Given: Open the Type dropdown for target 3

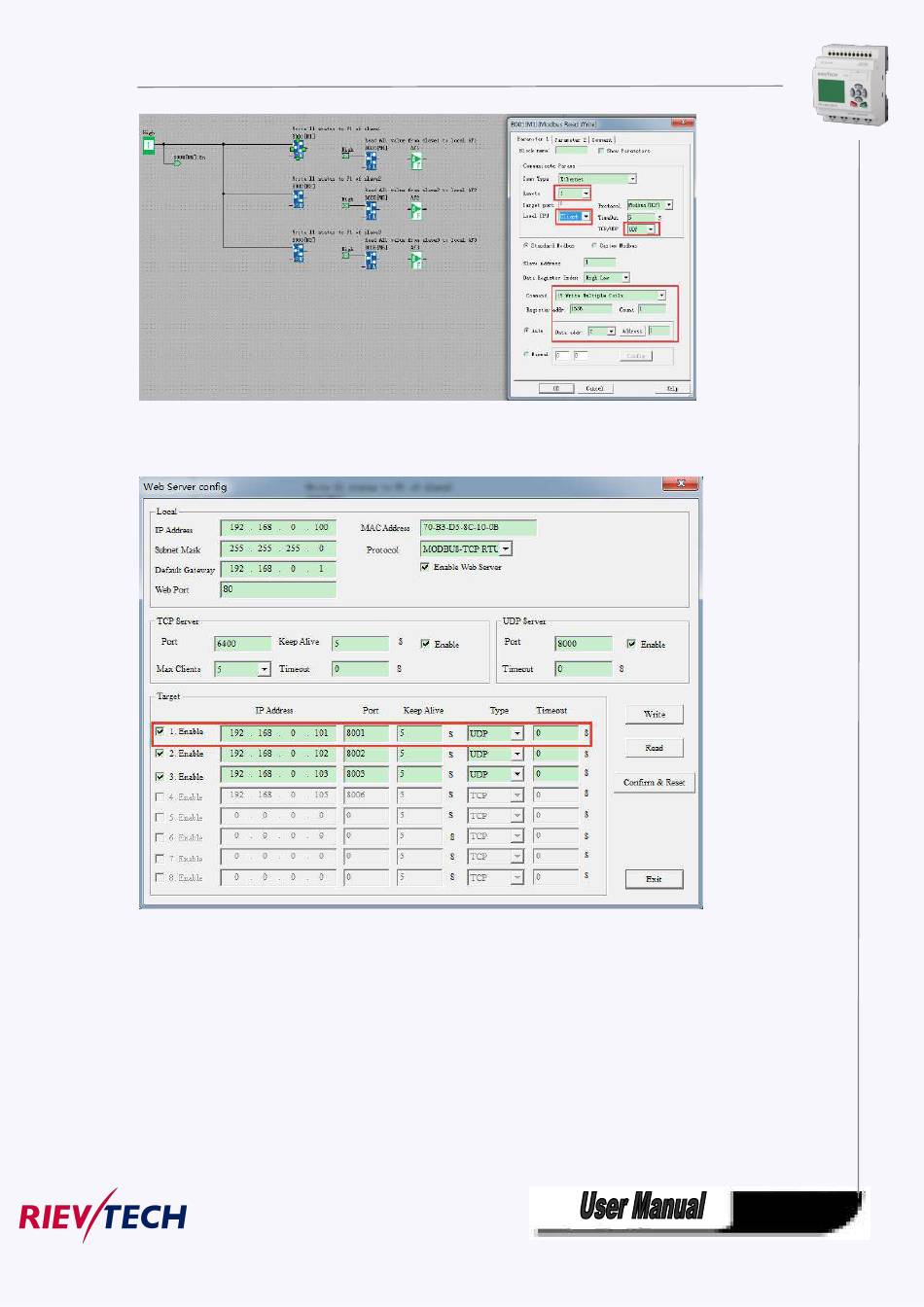Looking at the screenshot, I should coord(517,774).
